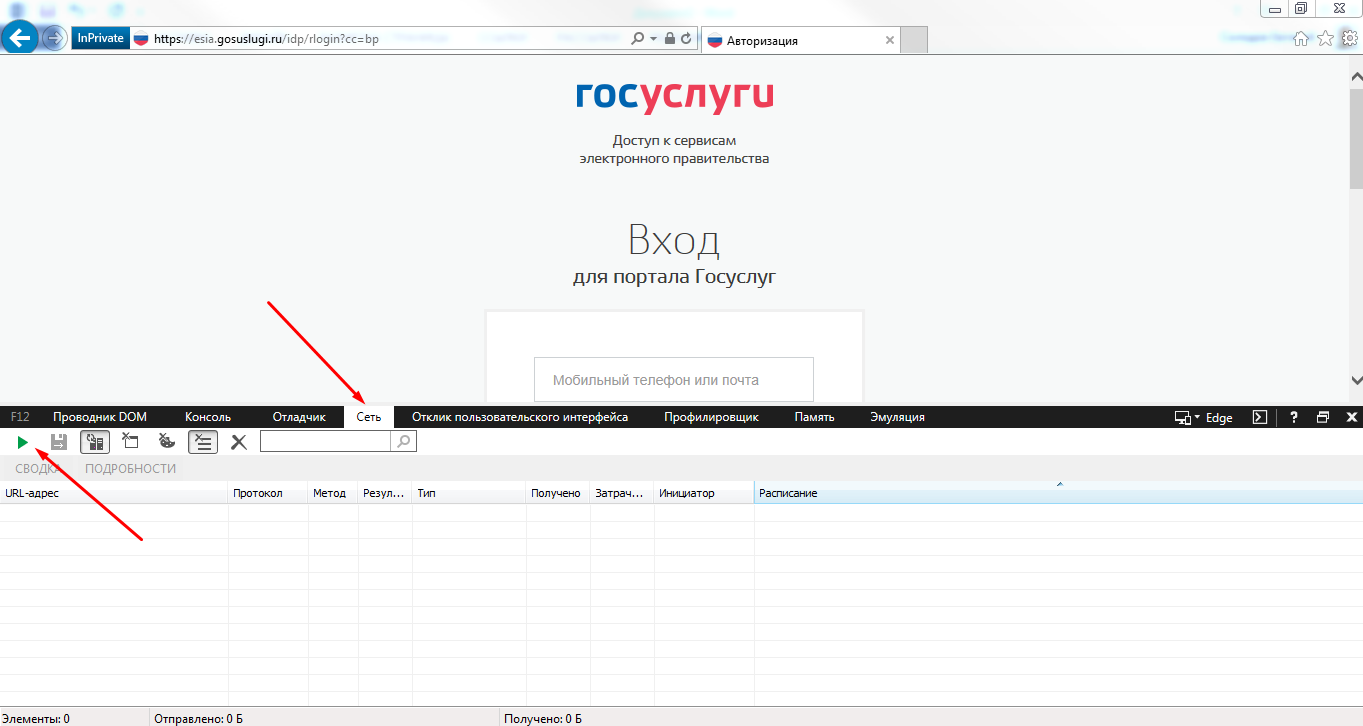Click the Мобильный телефон или почта field

coord(673,380)
